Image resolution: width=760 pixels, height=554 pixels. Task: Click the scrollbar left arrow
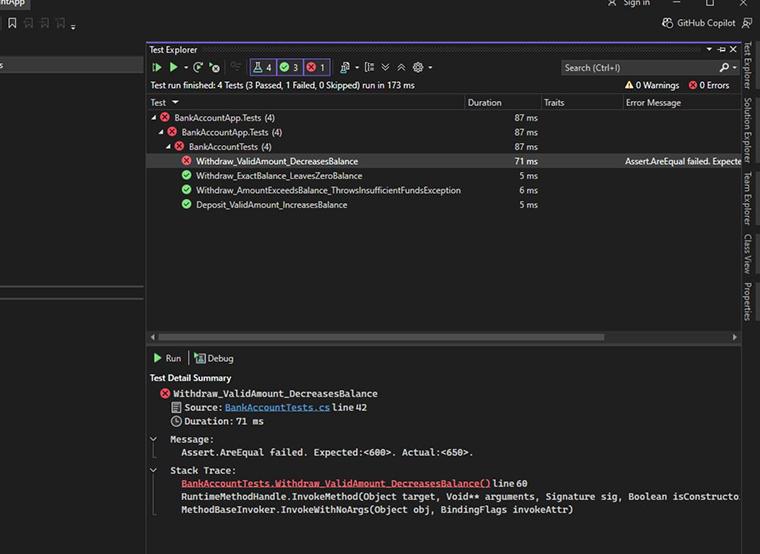153,337
